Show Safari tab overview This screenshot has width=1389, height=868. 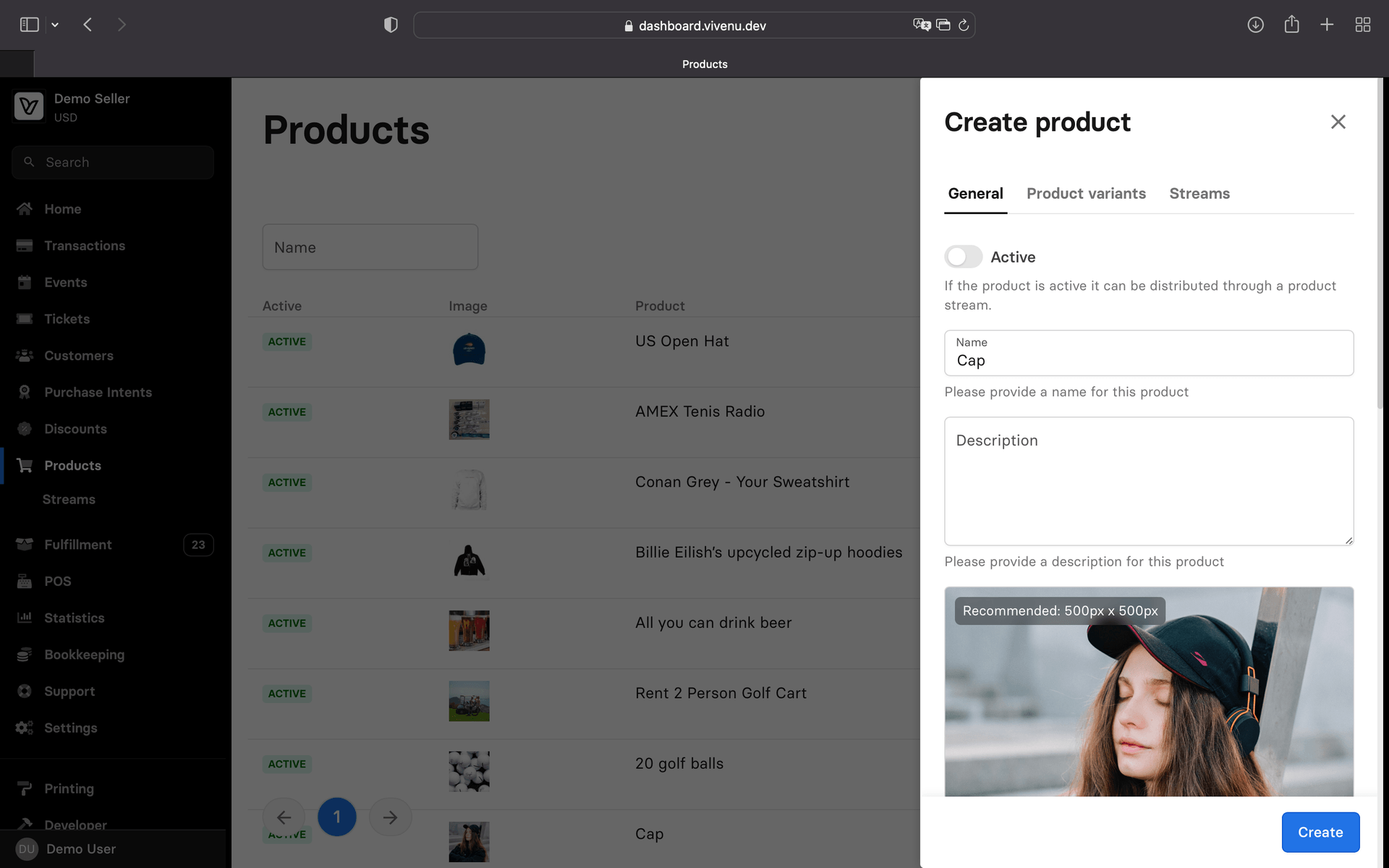click(x=1363, y=25)
